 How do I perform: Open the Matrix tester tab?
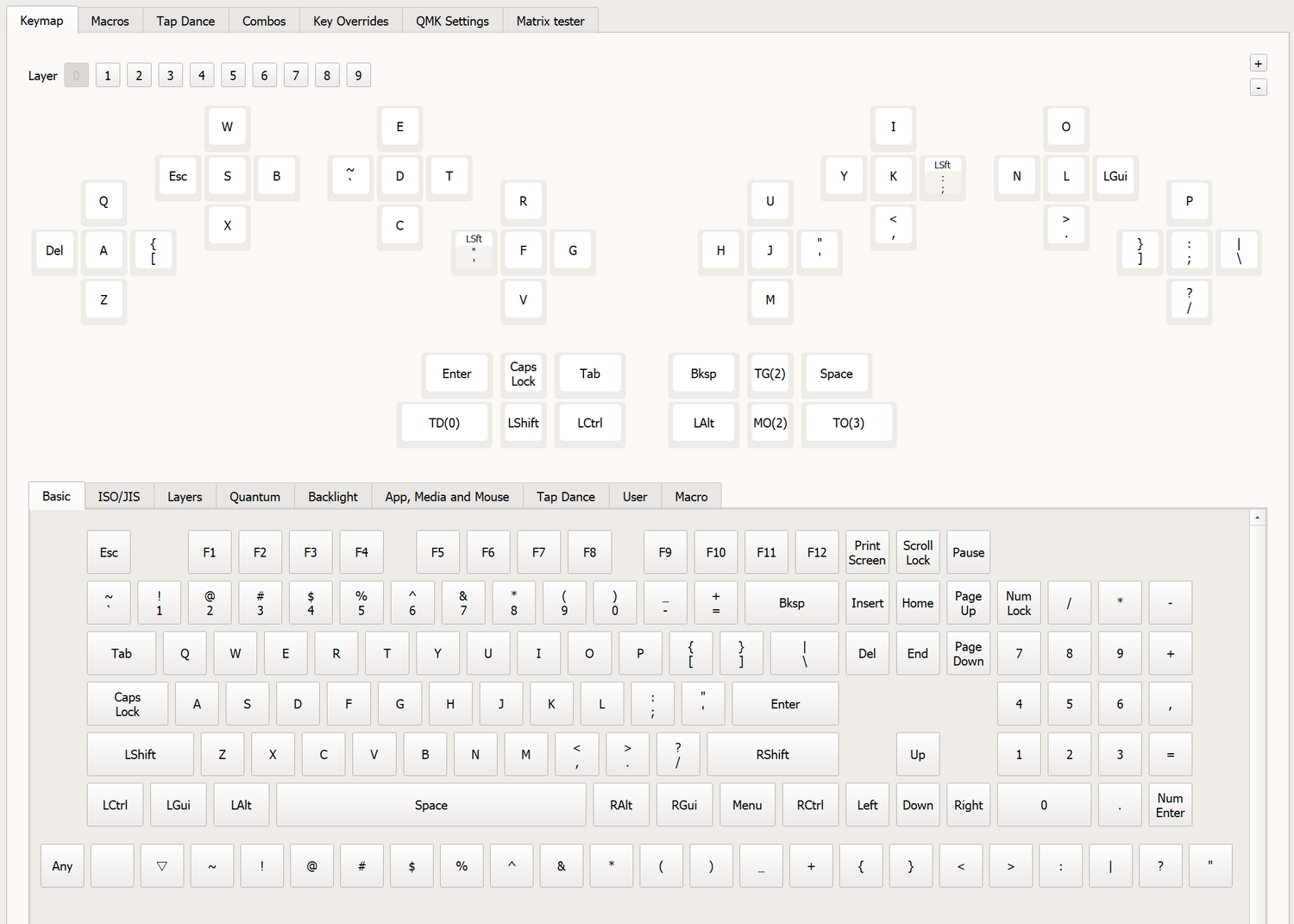(550, 21)
